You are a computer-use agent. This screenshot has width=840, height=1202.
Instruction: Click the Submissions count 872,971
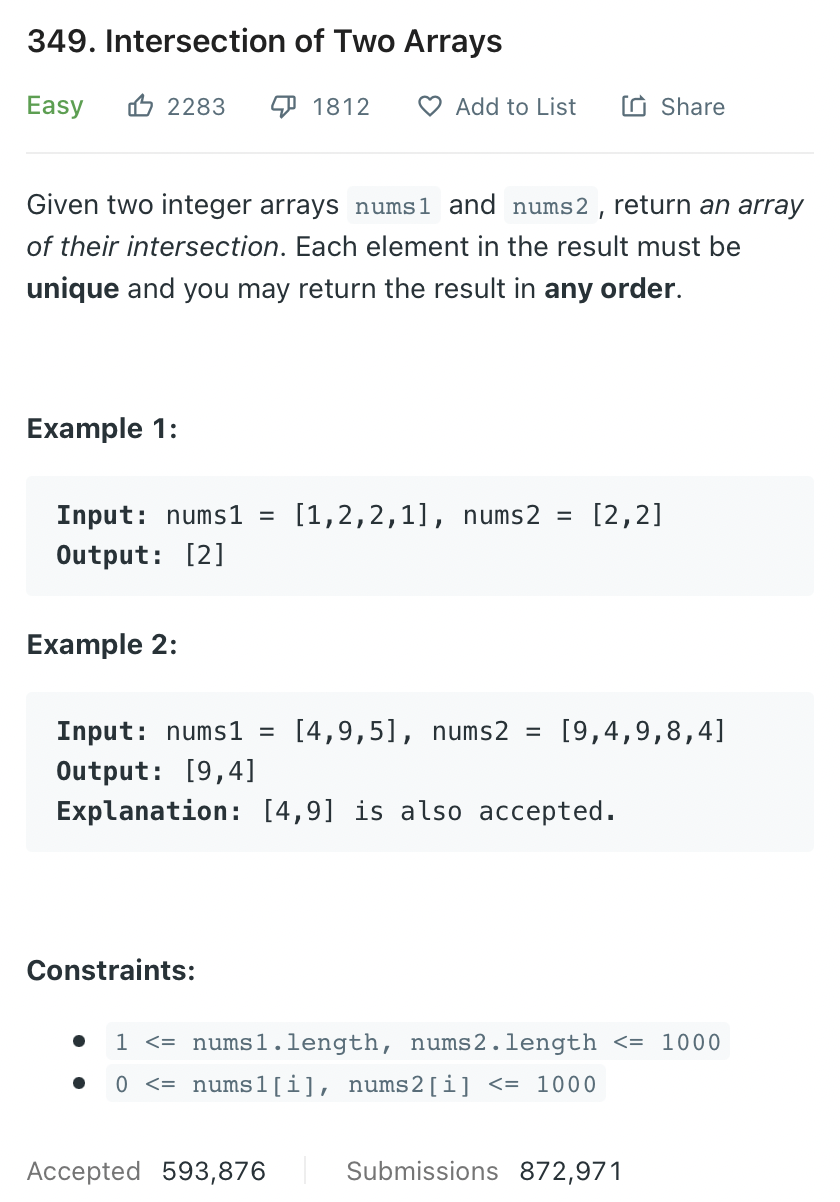[x=570, y=1170]
